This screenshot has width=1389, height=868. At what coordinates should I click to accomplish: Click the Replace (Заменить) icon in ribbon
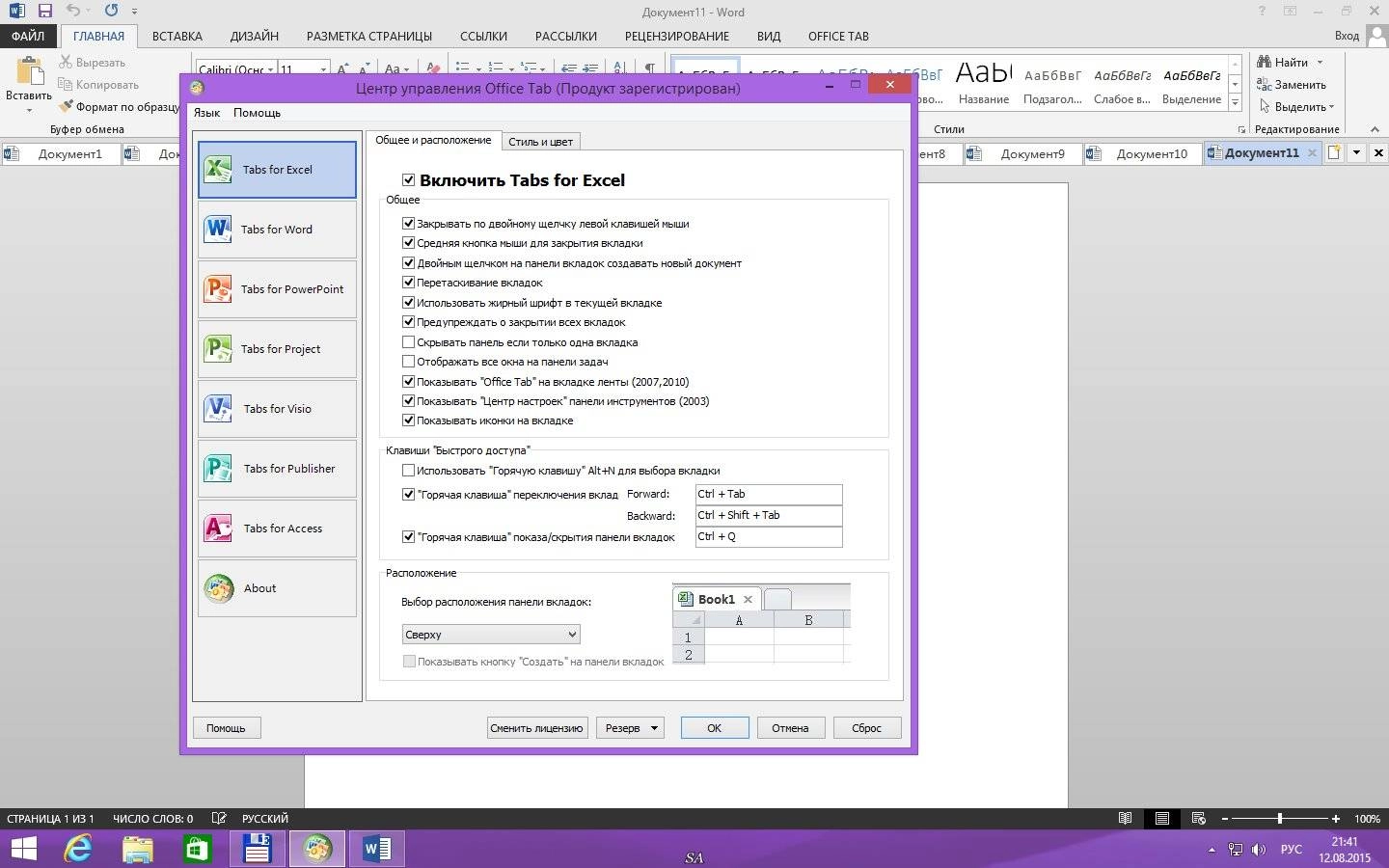tap(1264, 85)
